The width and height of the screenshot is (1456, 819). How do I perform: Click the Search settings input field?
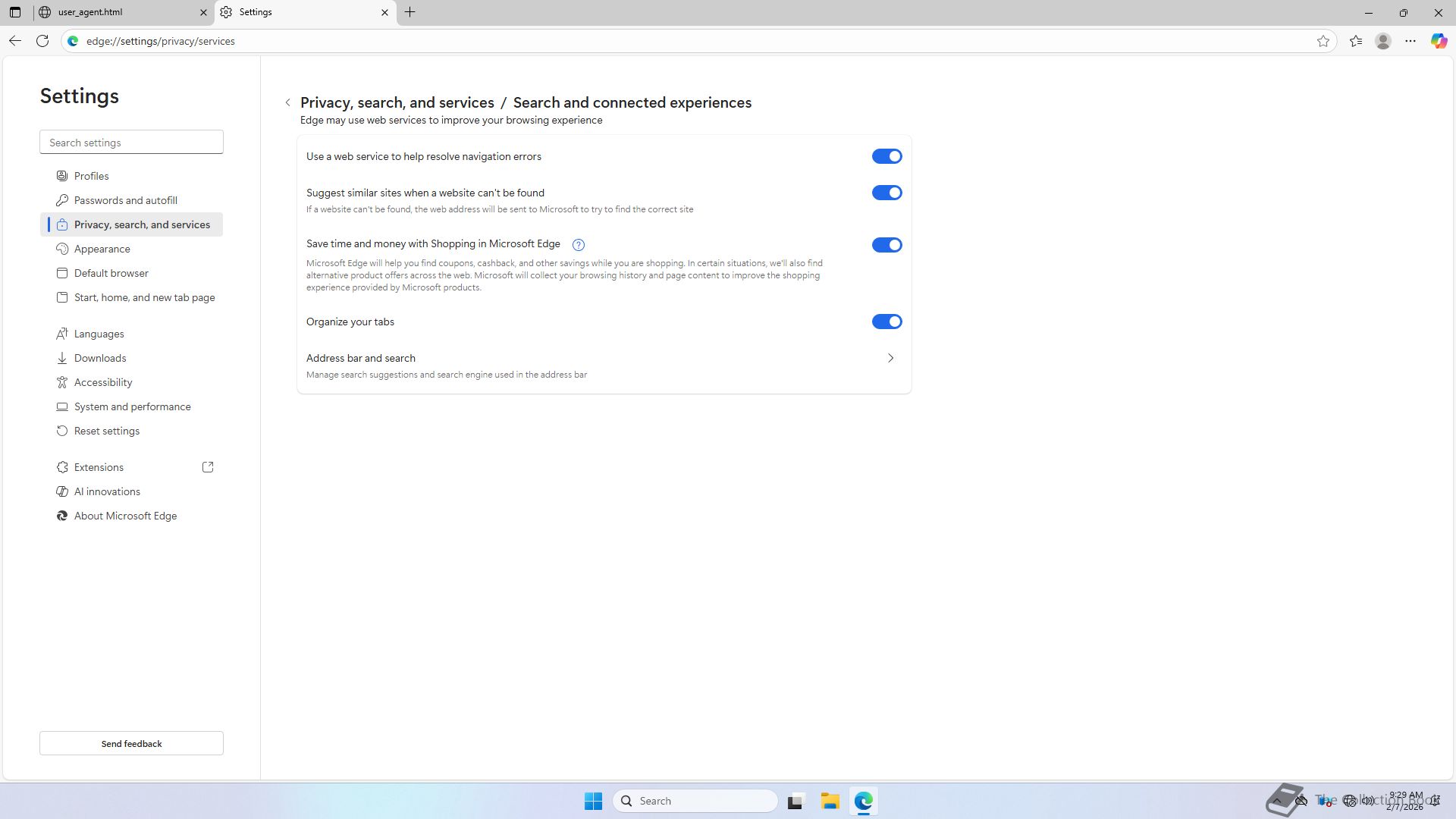[131, 143]
